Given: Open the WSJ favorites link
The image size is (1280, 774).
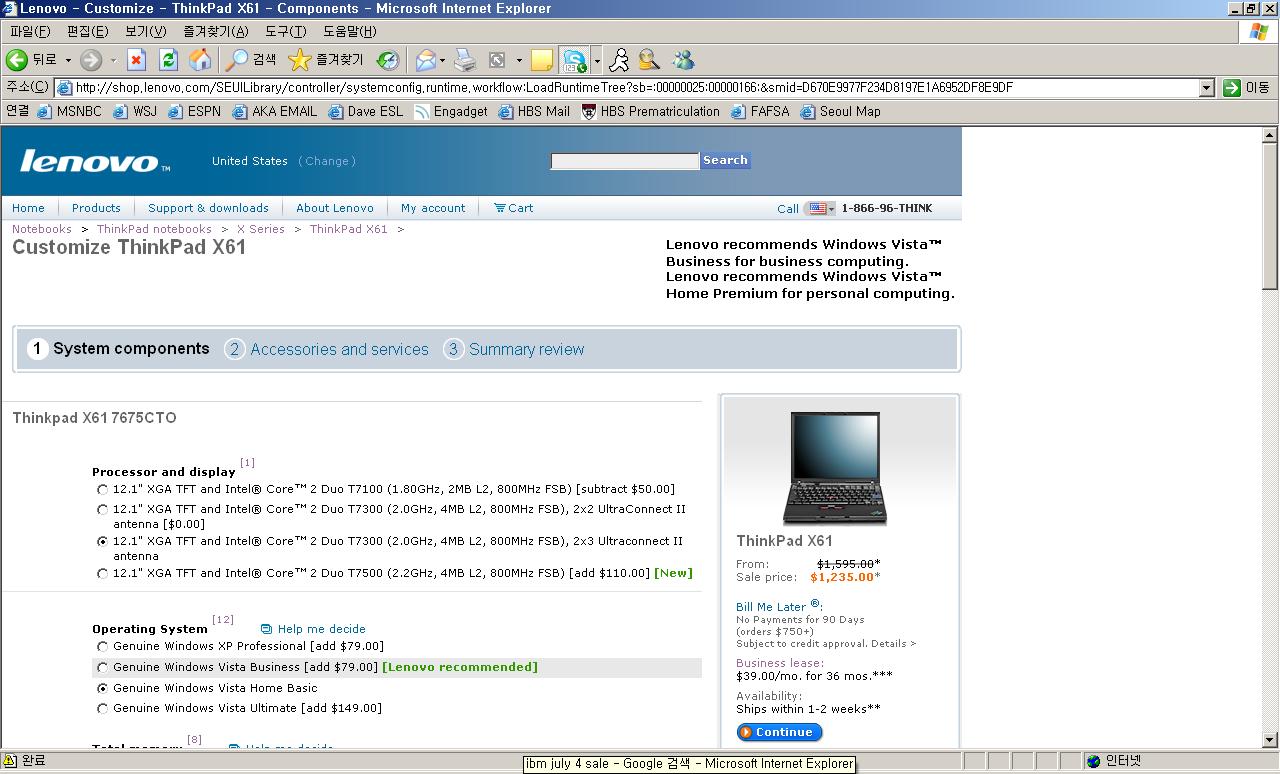Looking at the screenshot, I should coord(135,111).
